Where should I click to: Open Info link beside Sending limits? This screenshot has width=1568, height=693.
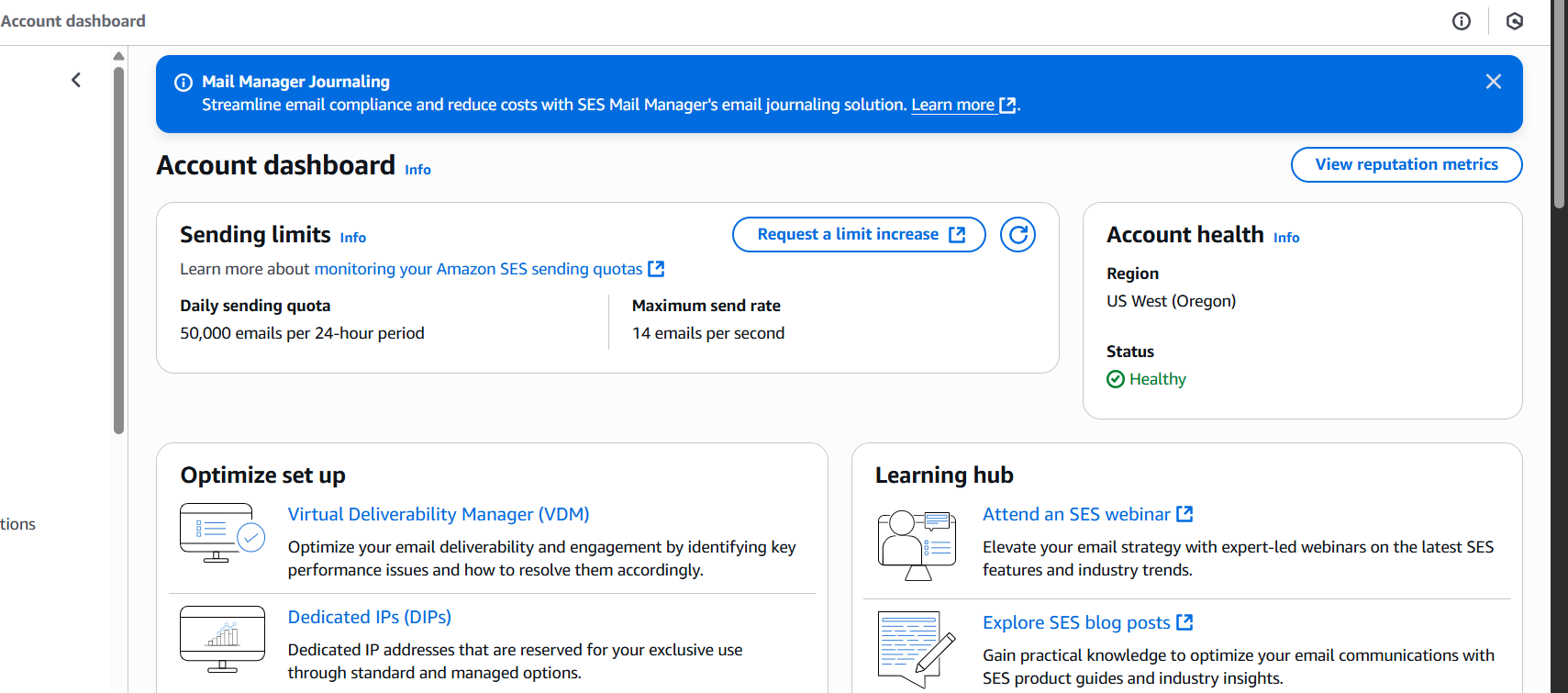(353, 238)
